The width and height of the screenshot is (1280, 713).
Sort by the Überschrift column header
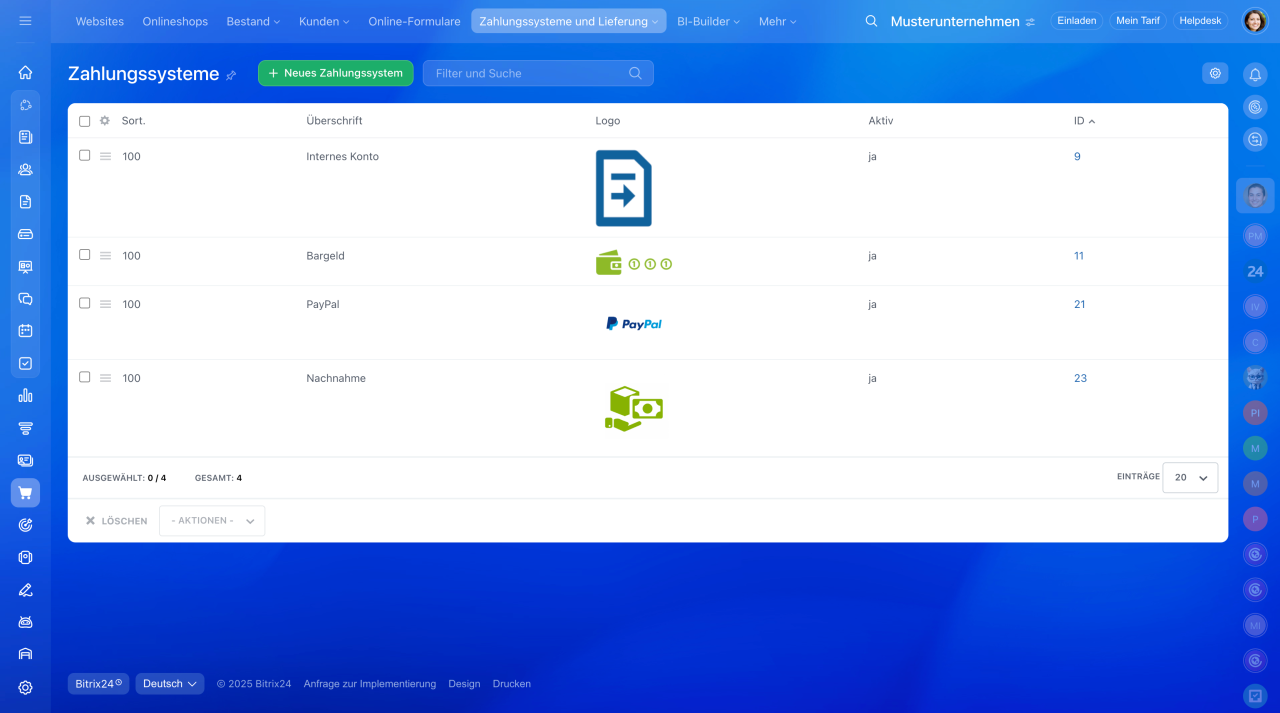tap(334, 121)
